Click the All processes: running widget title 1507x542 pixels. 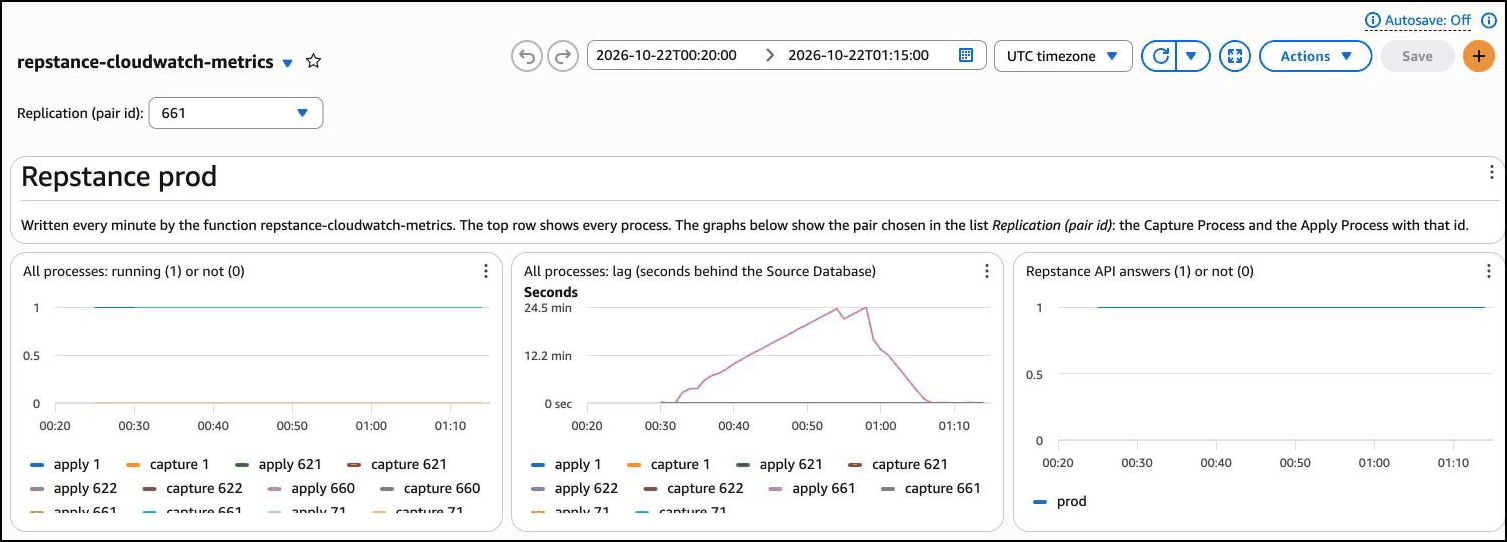pos(134,271)
